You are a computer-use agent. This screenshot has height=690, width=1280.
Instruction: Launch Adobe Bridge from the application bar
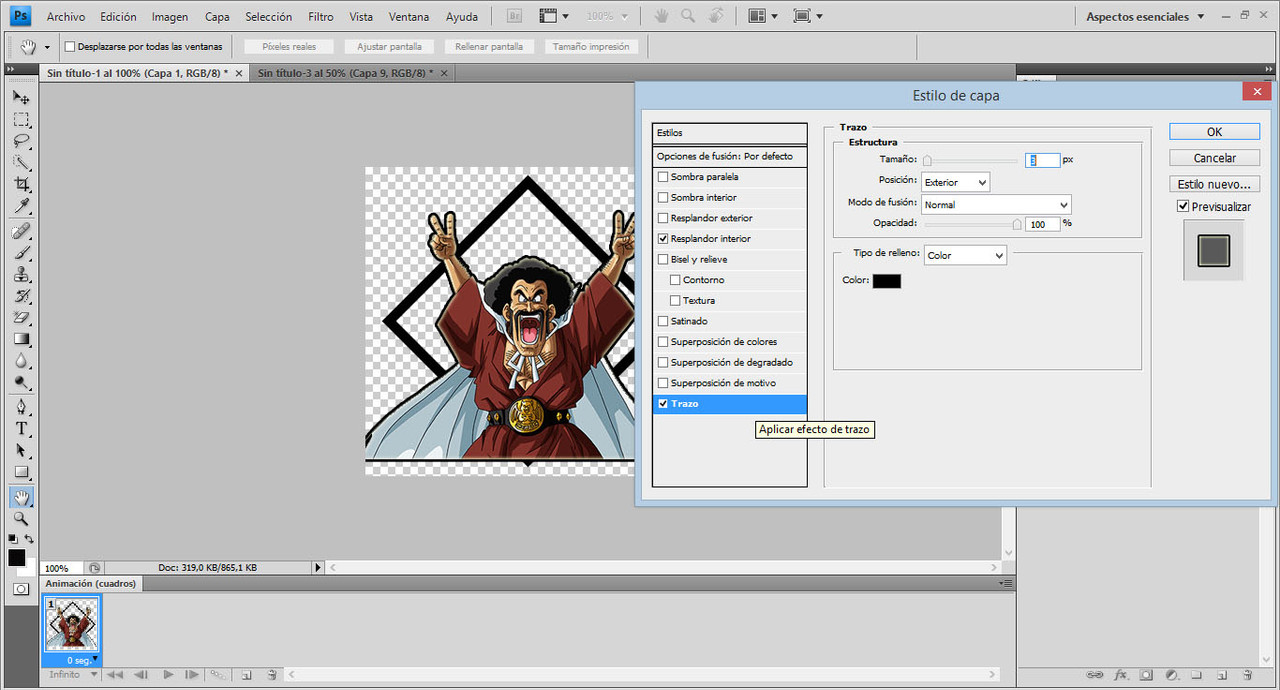514,16
